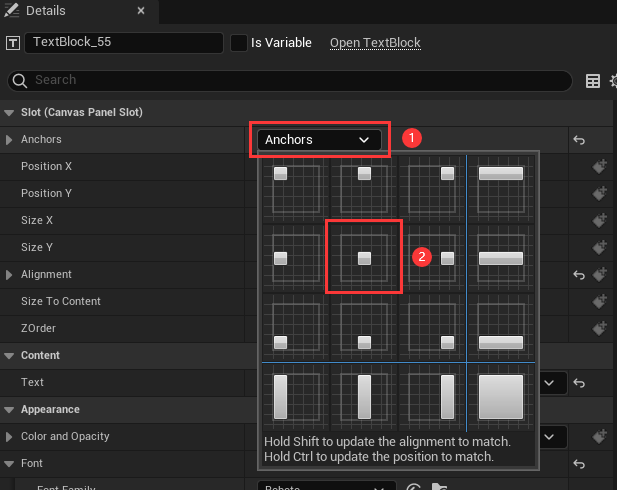Image resolution: width=617 pixels, height=490 pixels.
Task: Open the TextBlock link
Action: pos(375,43)
